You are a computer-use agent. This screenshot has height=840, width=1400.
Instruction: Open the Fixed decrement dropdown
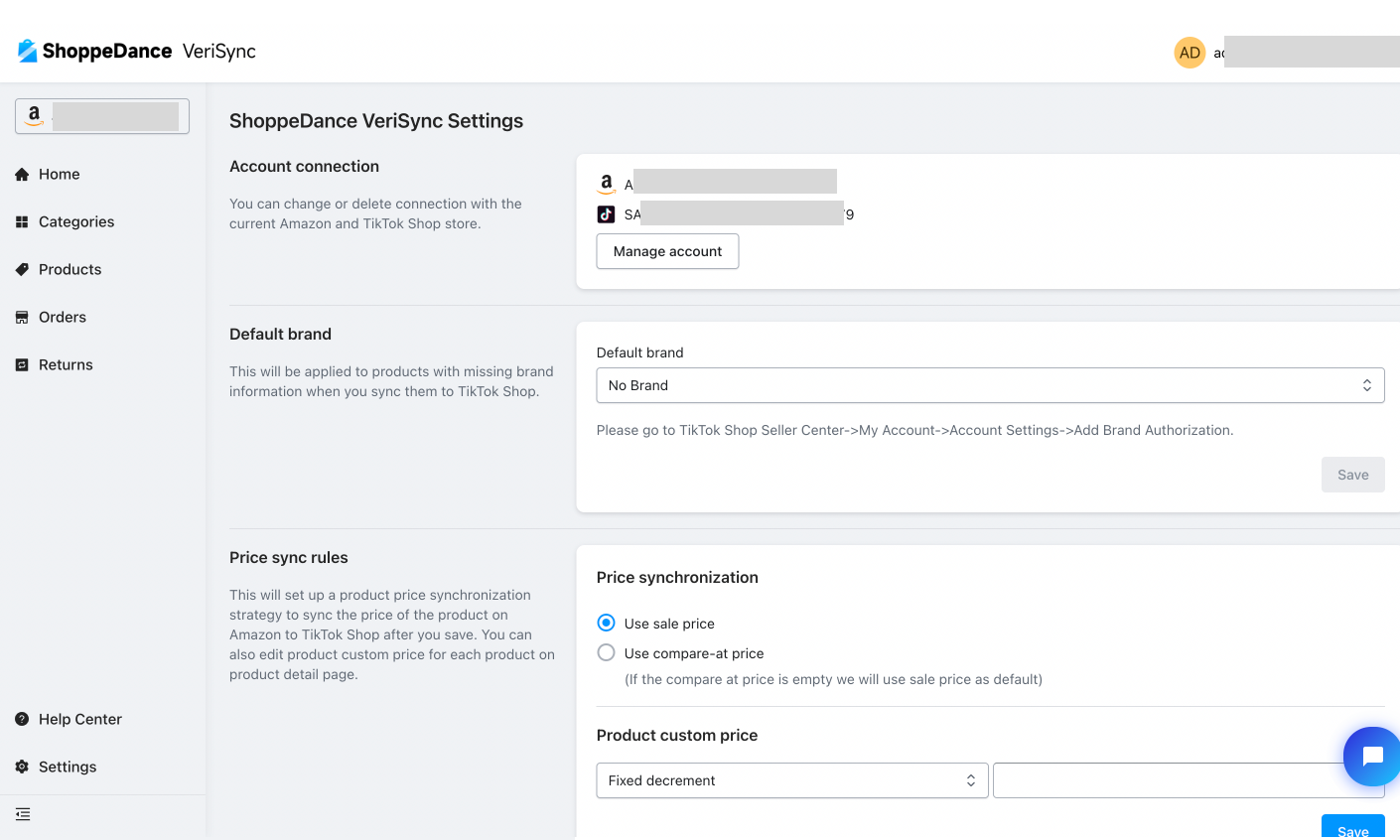792,780
